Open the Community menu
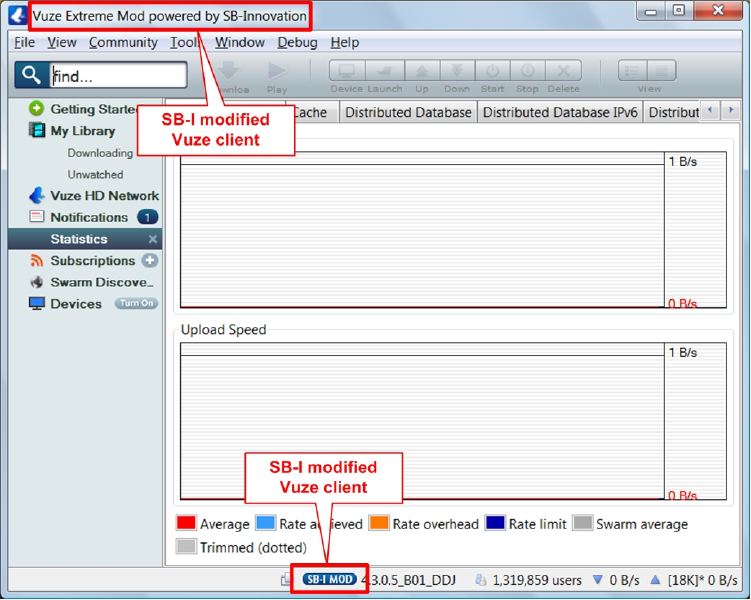The height and width of the screenshot is (600, 751). (123, 43)
